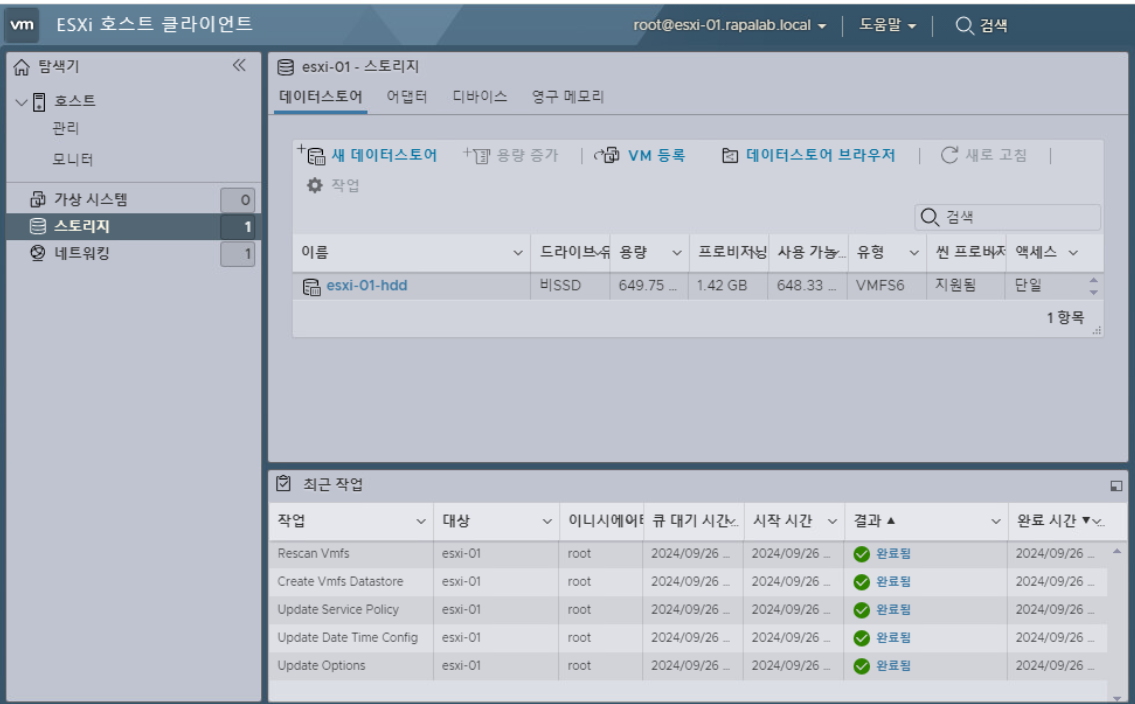This screenshot has height=704, width=1135.
Task: Click the datastore row scroll arrows
Action: point(1093,286)
